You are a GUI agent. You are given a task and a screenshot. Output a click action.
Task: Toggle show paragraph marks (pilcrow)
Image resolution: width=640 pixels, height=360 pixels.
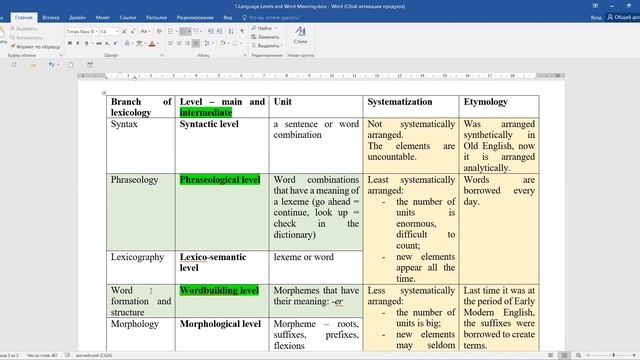[x=242, y=31]
